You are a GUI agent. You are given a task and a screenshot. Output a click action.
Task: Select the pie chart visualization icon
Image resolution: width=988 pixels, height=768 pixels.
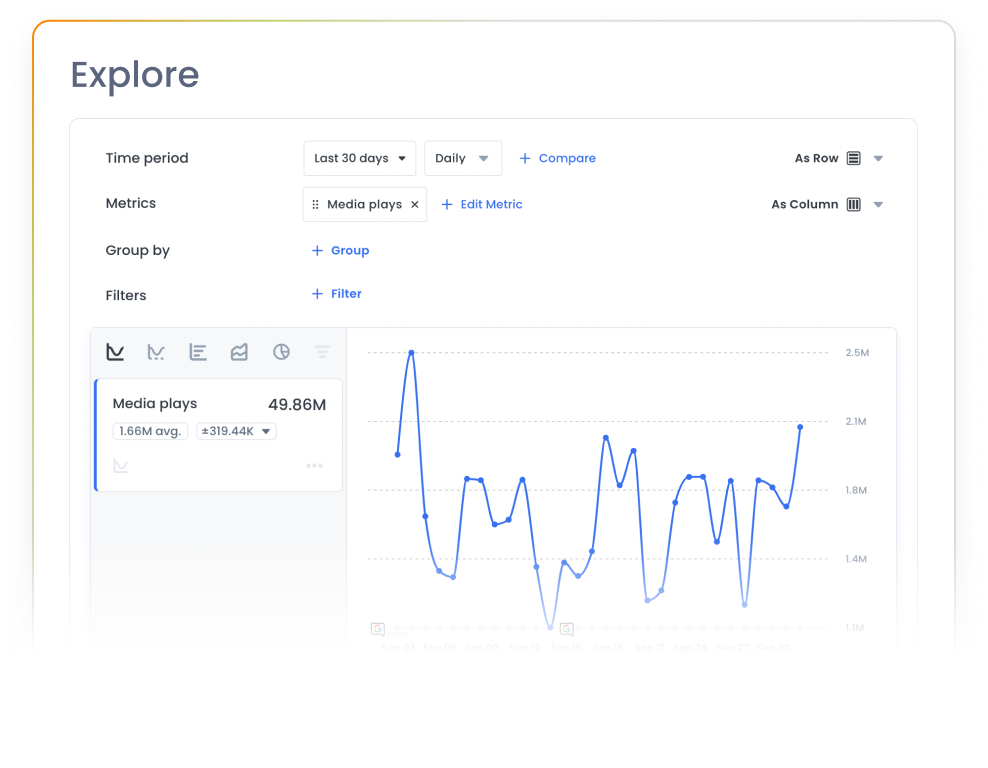click(x=281, y=352)
